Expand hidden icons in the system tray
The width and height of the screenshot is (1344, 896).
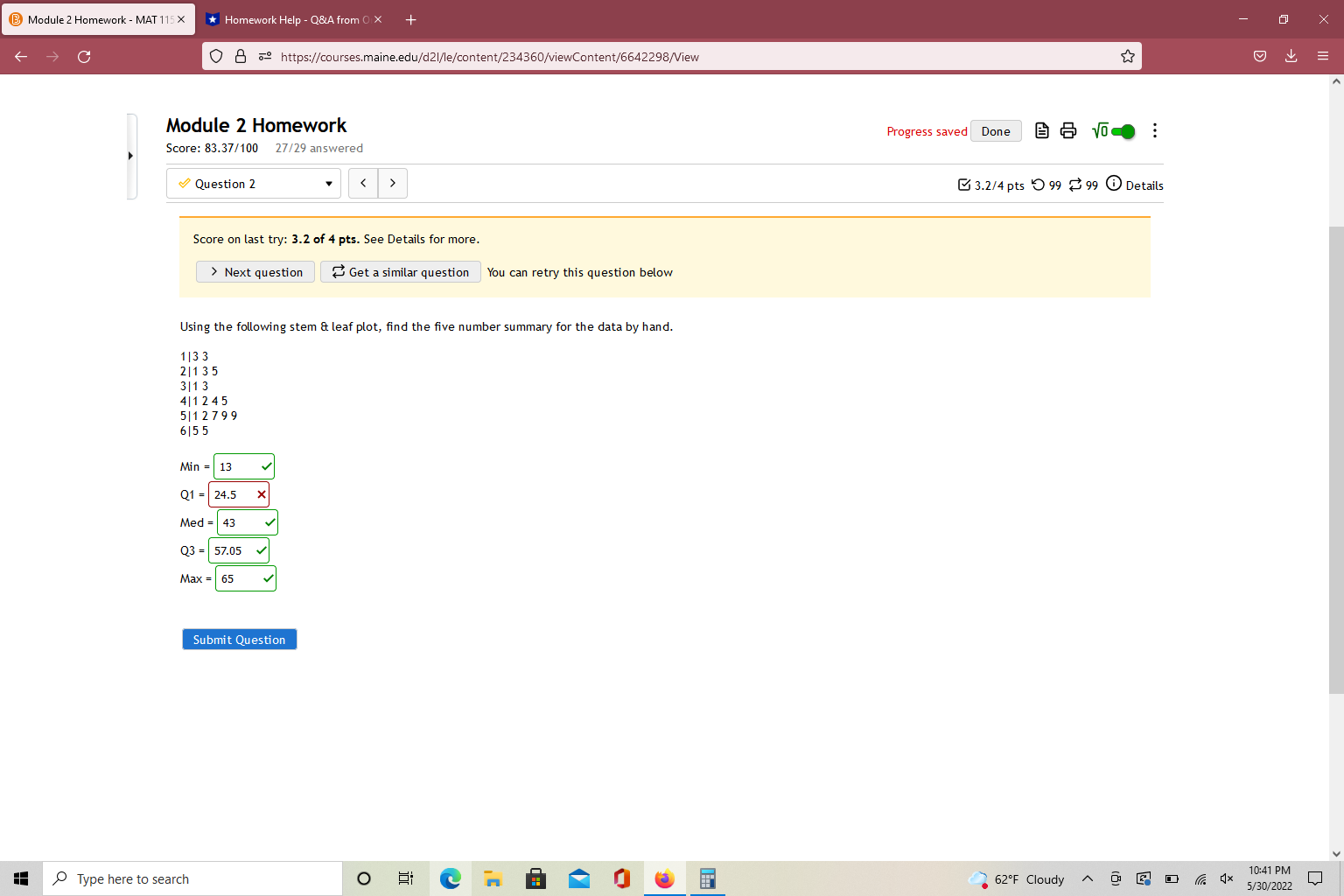1087,878
